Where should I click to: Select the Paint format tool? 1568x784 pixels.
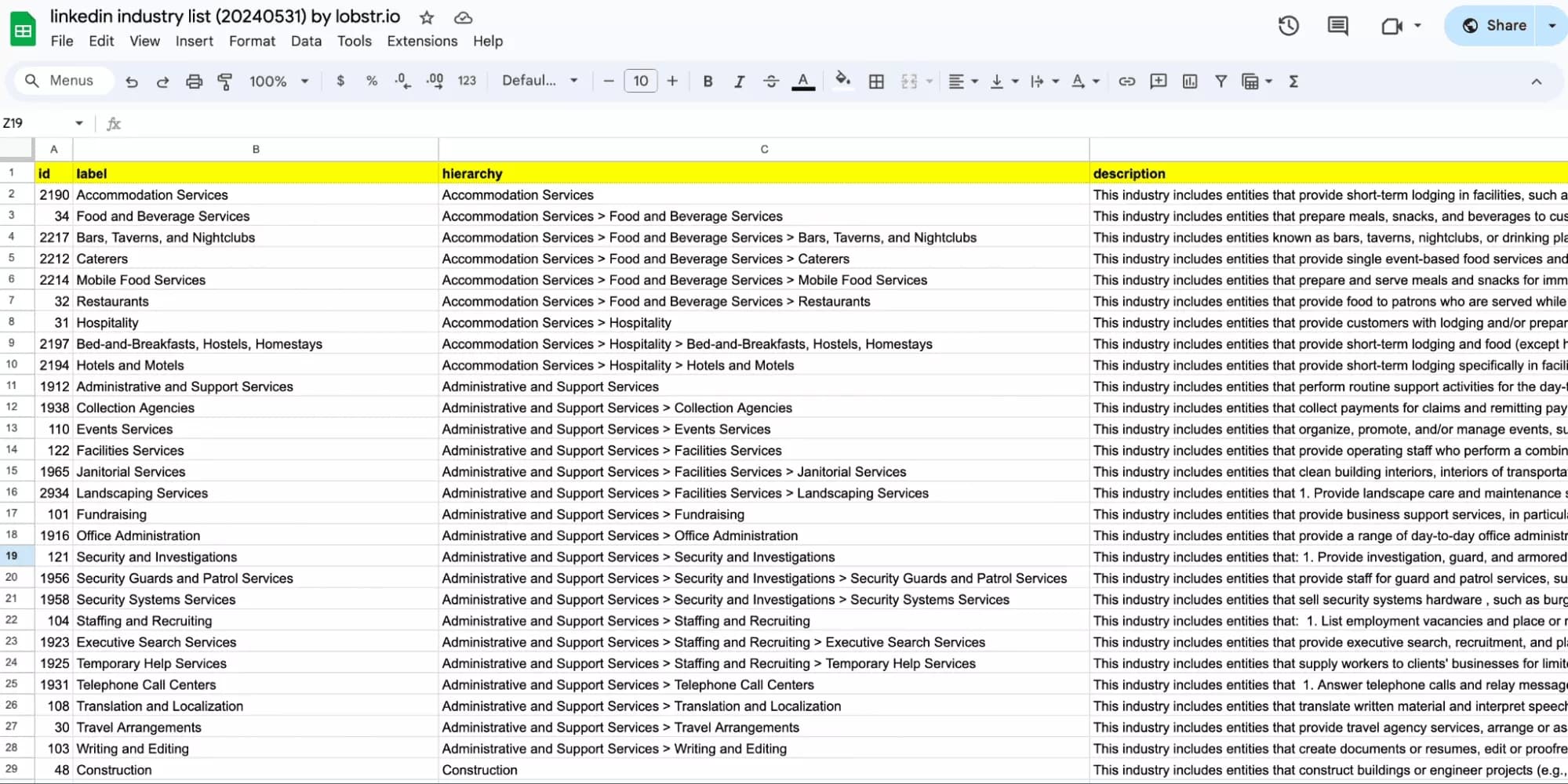225,81
